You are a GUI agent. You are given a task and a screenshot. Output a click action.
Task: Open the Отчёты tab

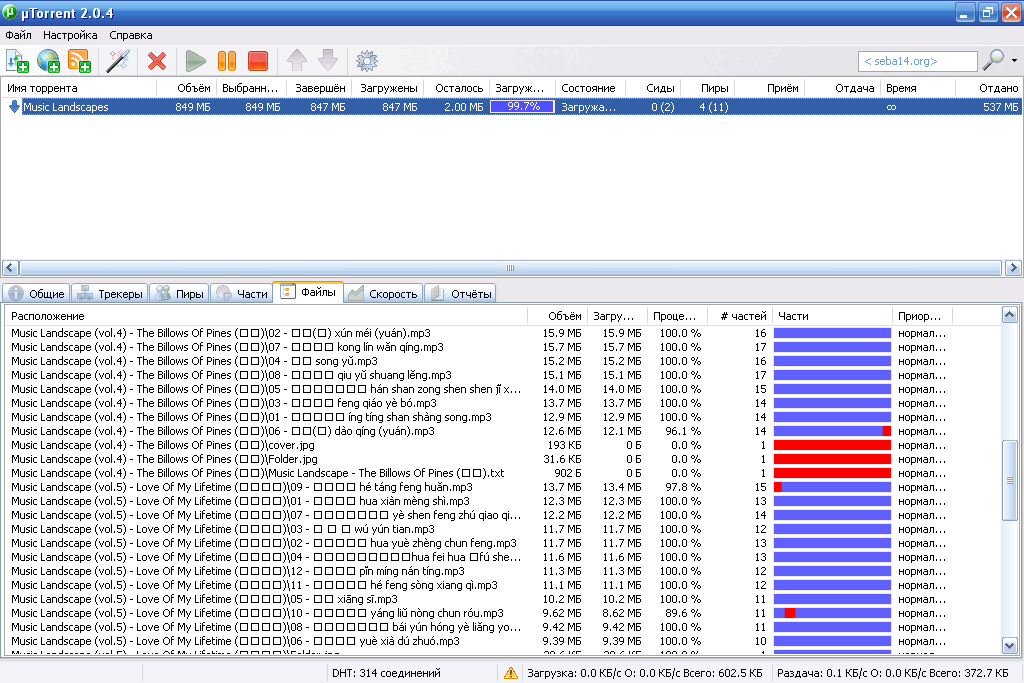click(461, 294)
